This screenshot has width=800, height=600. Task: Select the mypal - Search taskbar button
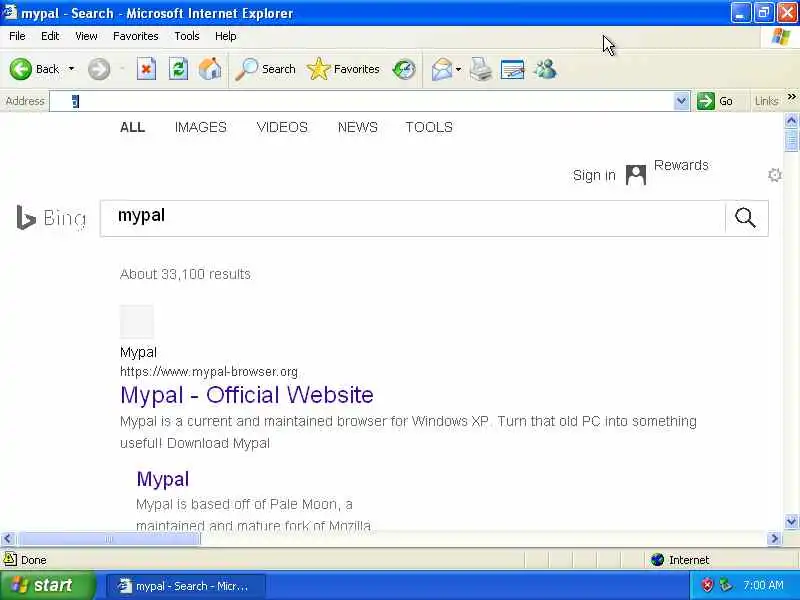pyautogui.click(x=186, y=586)
